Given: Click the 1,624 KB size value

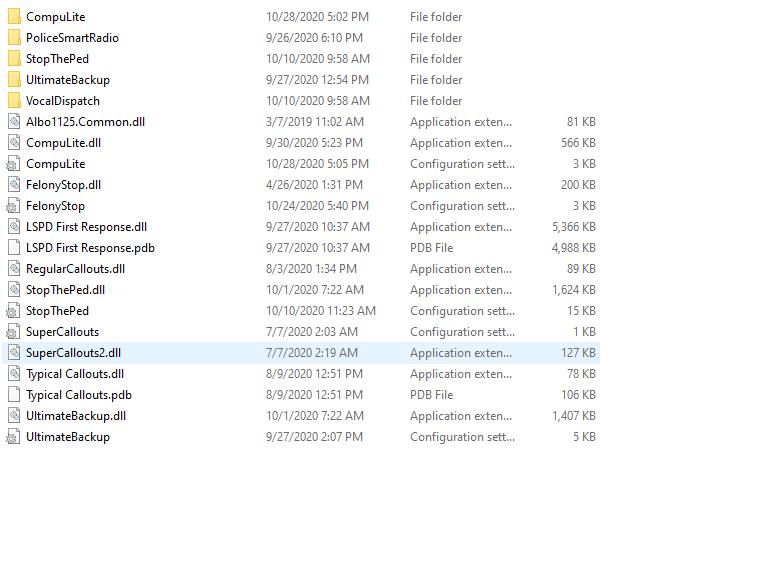Looking at the screenshot, I should [x=574, y=290].
